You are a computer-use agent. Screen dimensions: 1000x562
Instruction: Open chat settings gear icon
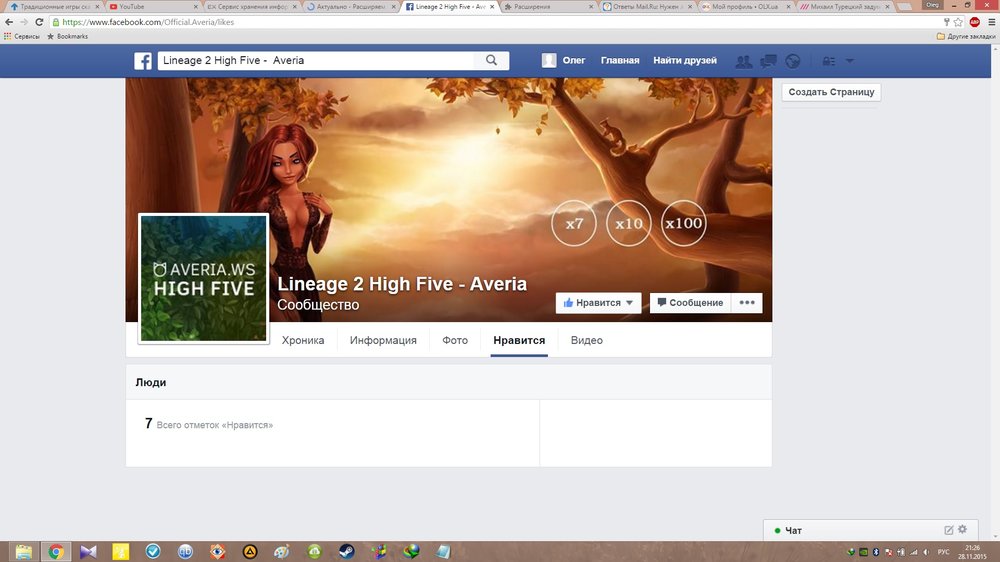[962, 530]
